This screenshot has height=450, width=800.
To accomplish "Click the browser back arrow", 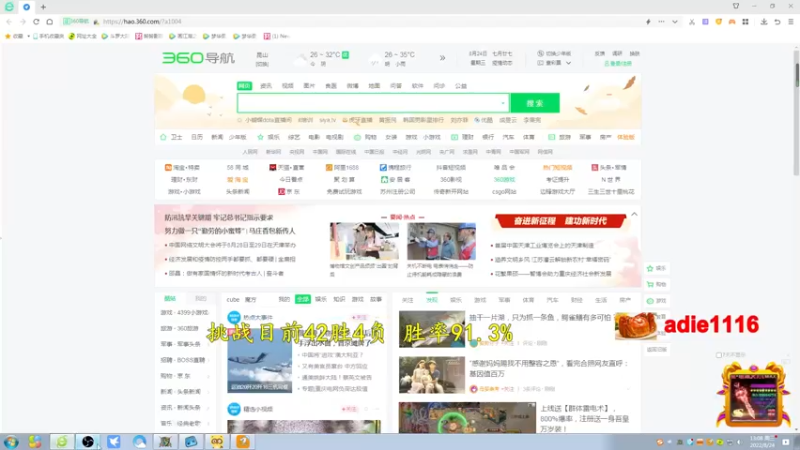I will (x=9, y=22).
